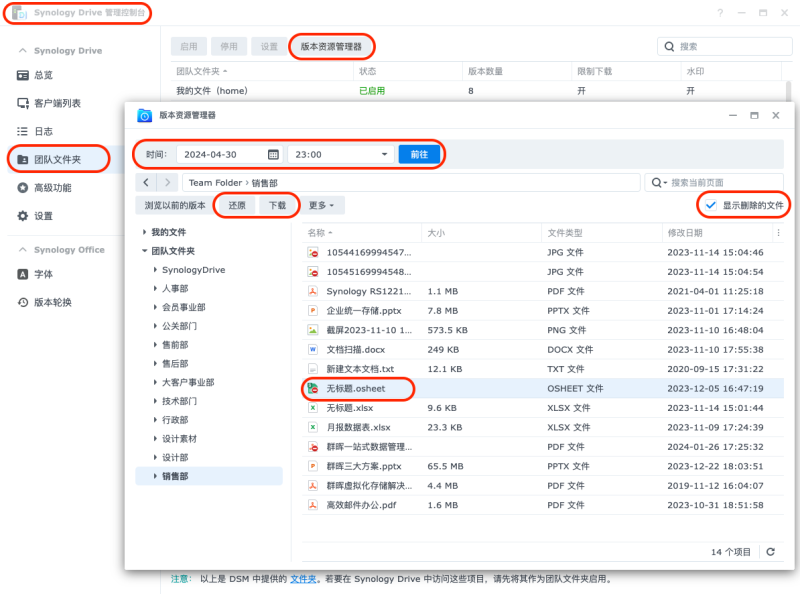Click the refresh icon next to 14 个项目
Image resolution: width=800 pixels, height=594 pixels.
[x=770, y=552]
